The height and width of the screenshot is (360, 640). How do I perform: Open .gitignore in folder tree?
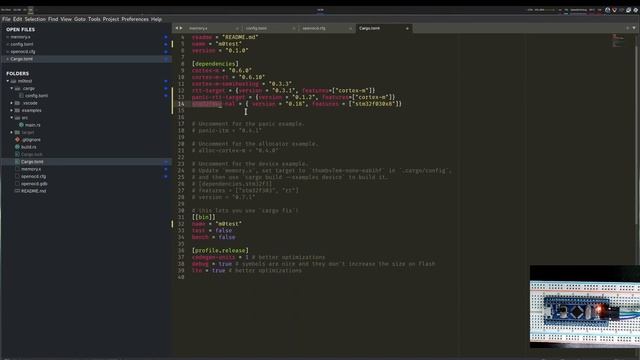tap(31, 140)
